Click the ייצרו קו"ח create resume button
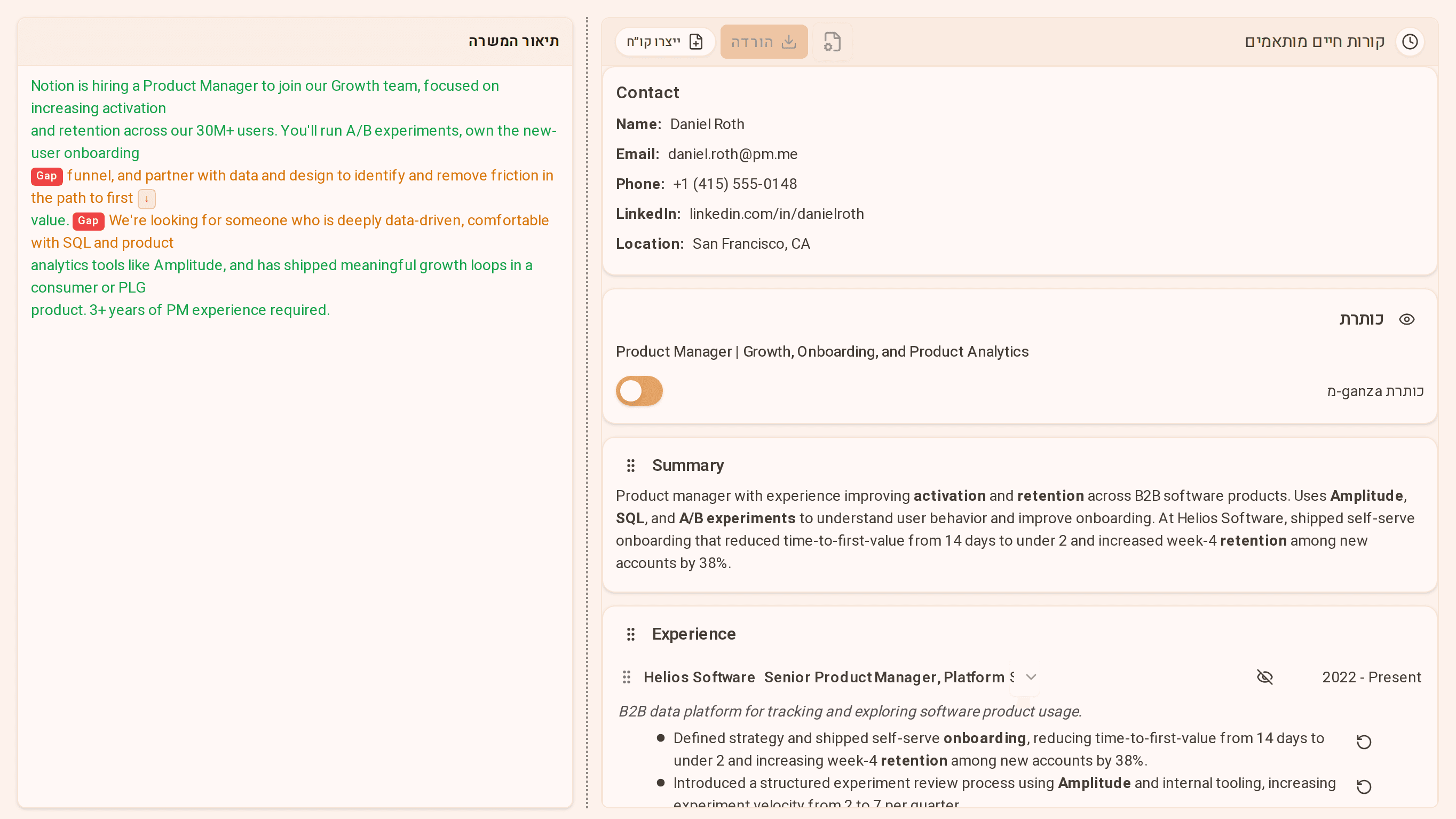 (665, 42)
